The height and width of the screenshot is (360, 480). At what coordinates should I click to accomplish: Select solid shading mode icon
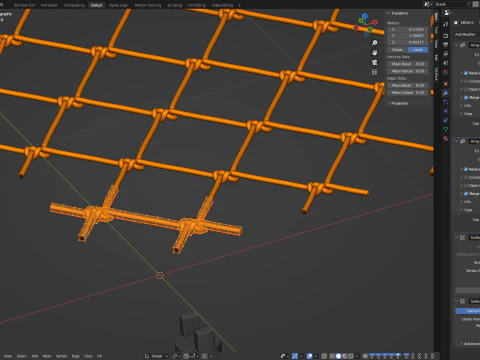[x=338, y=356]
